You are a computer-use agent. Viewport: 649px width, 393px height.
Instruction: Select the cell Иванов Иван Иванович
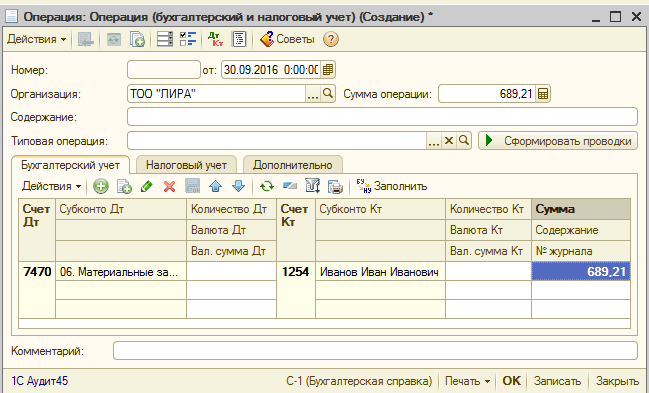click(x=380, y=272)
